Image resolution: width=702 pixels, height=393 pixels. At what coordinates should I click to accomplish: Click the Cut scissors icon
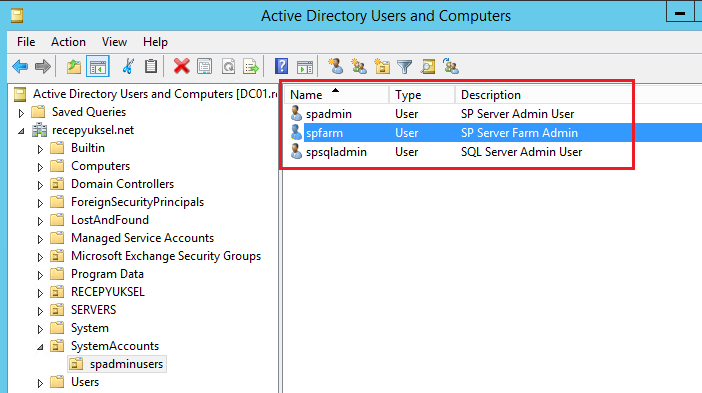(128, 67)
